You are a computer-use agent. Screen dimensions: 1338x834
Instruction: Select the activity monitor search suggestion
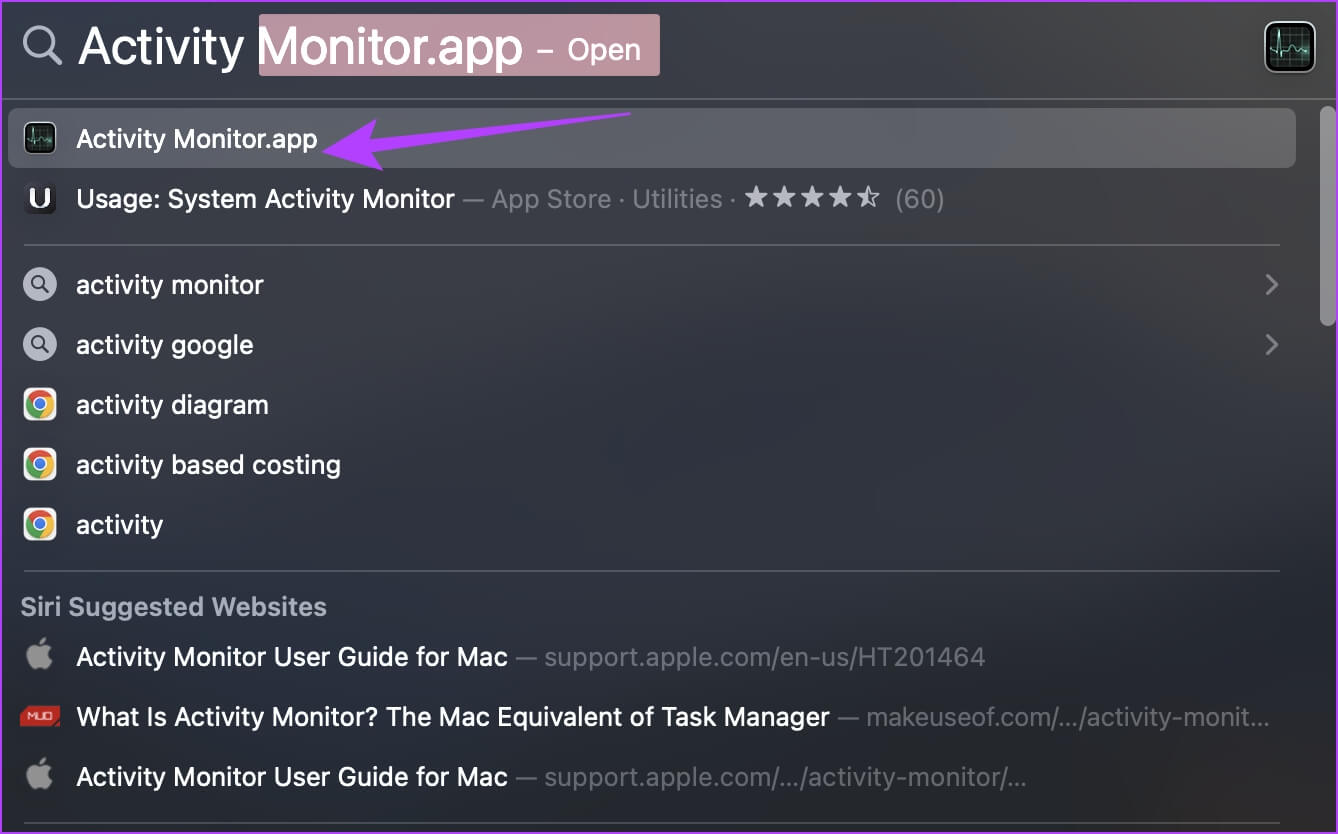[652, 285]
